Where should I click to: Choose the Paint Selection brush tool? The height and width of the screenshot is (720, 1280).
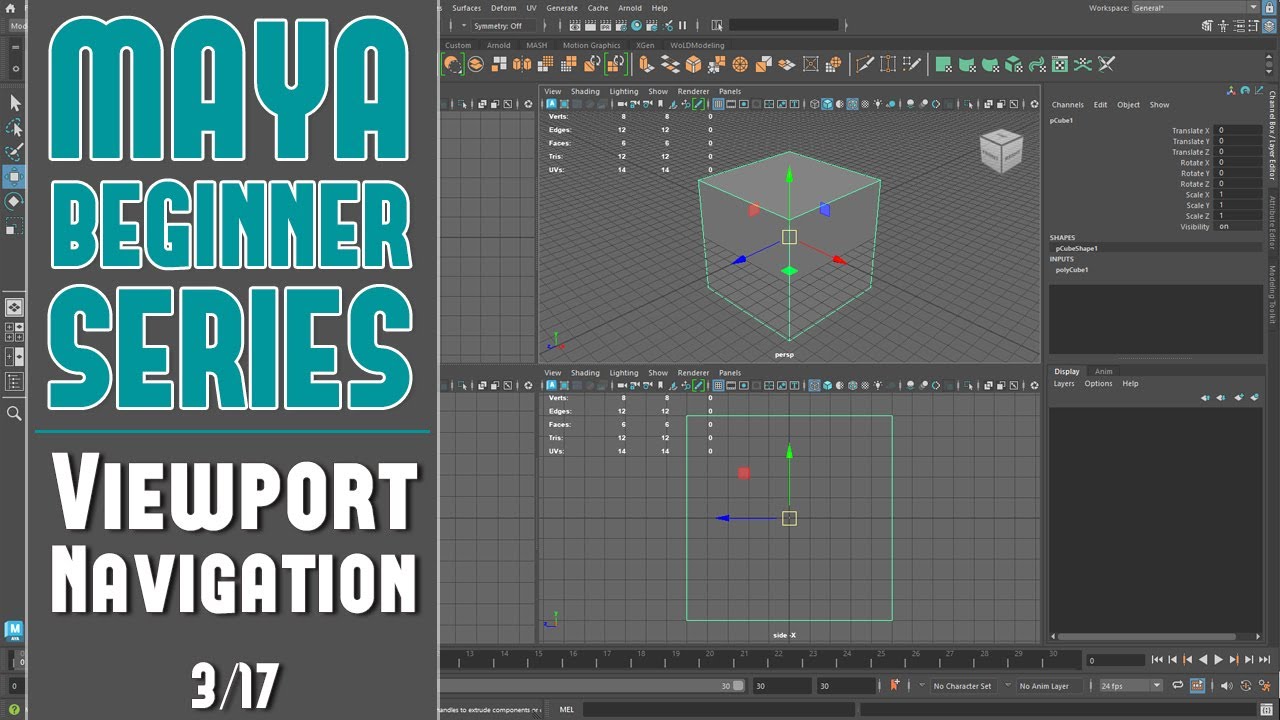(x=15, y=153)
